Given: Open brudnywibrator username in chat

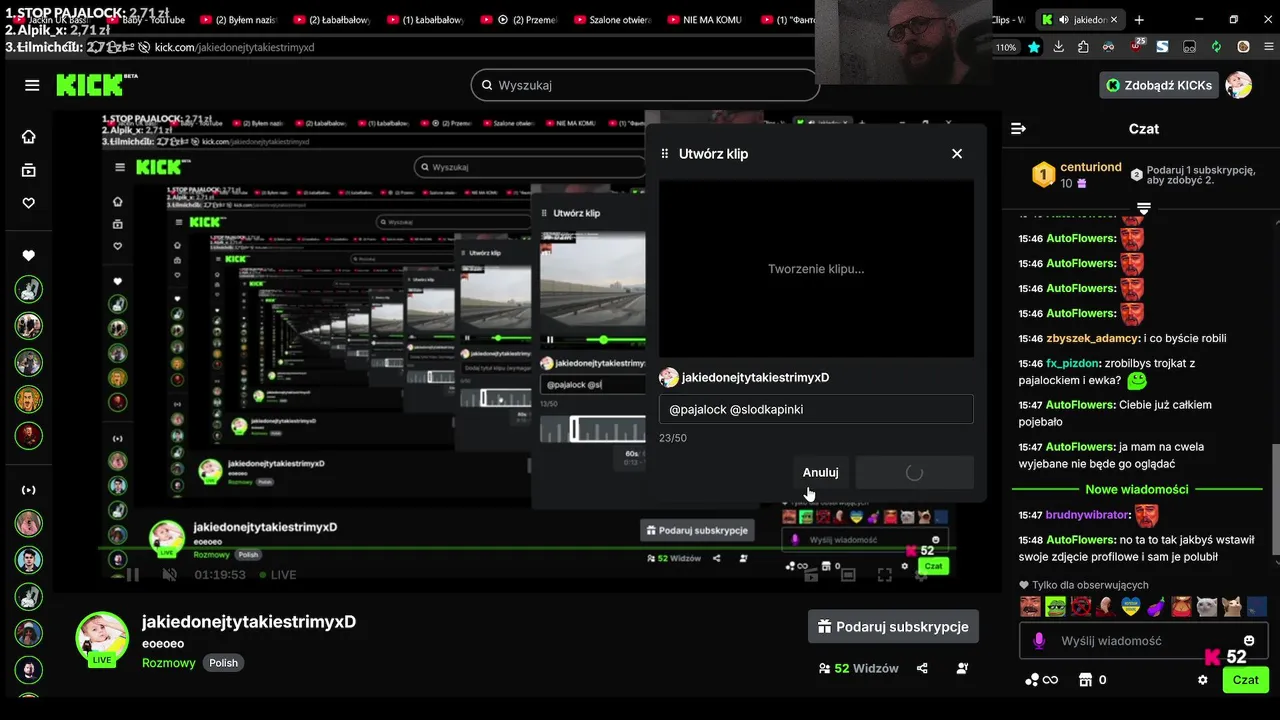Looking at the screenshot, I should click(1088, 515).
